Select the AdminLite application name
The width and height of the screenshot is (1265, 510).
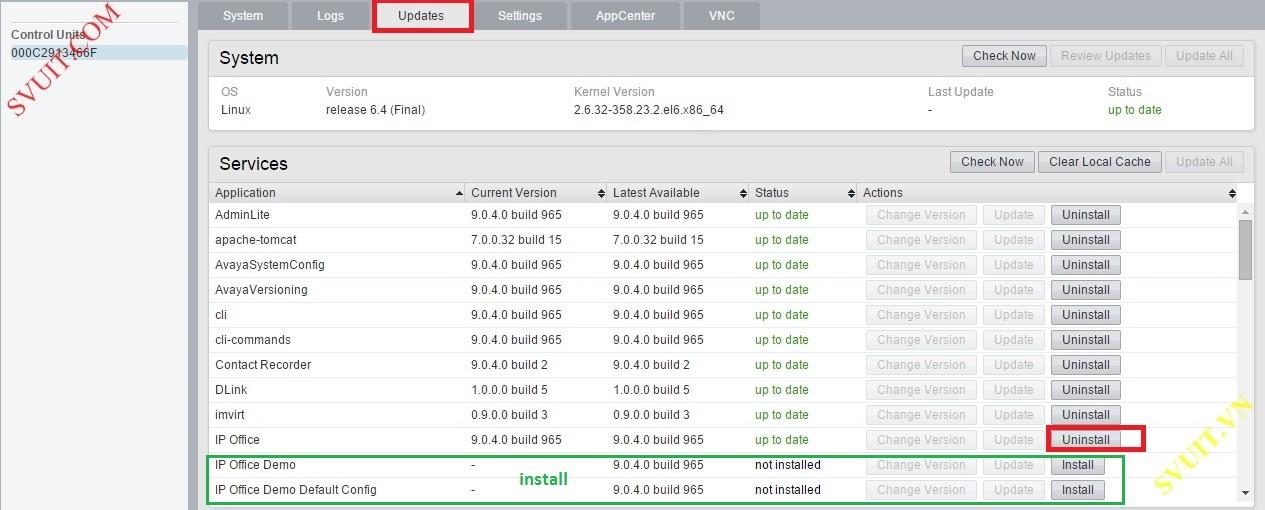(x=242, y=215)
